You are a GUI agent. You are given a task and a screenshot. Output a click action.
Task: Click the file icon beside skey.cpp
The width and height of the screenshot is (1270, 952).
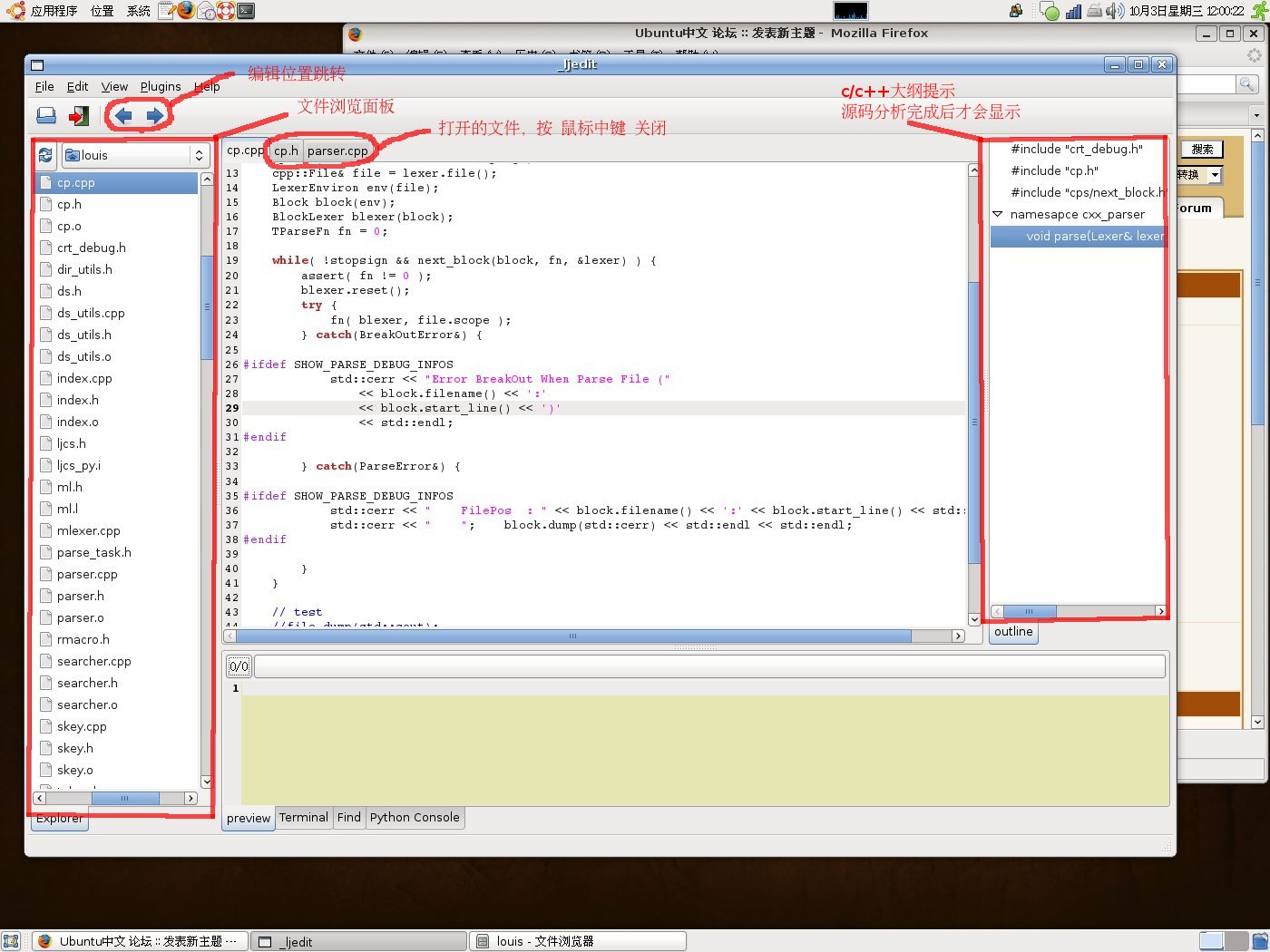[46, 726]
